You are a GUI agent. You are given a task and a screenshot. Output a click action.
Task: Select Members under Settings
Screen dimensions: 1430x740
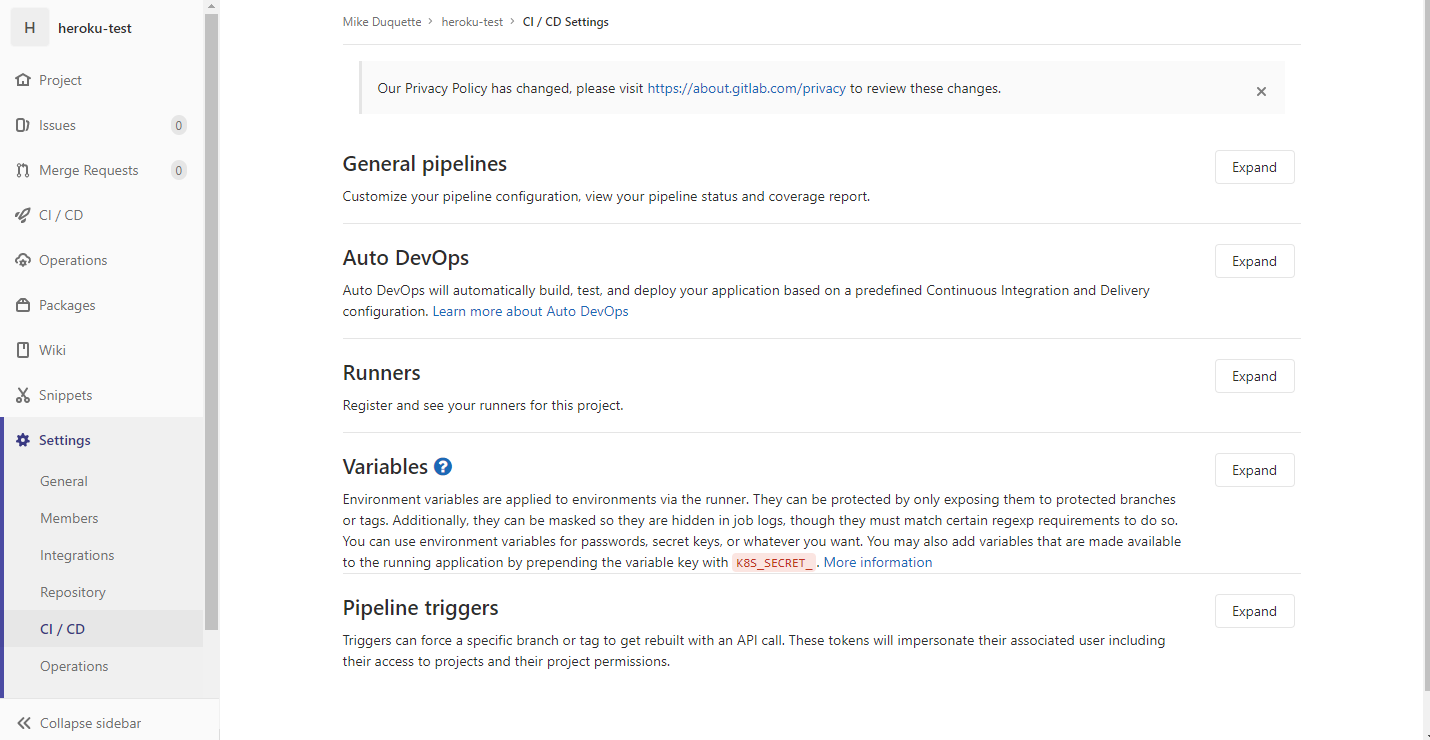[69, 518]
